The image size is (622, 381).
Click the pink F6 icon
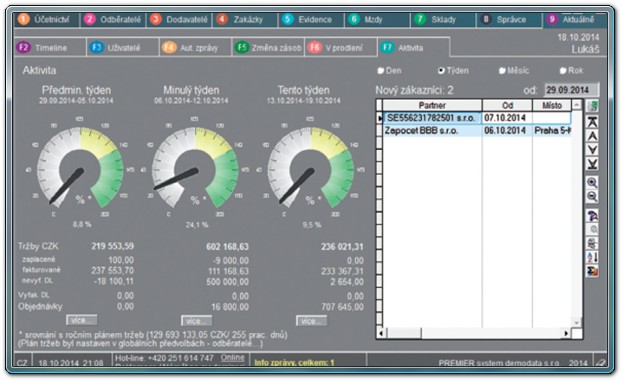315,48
